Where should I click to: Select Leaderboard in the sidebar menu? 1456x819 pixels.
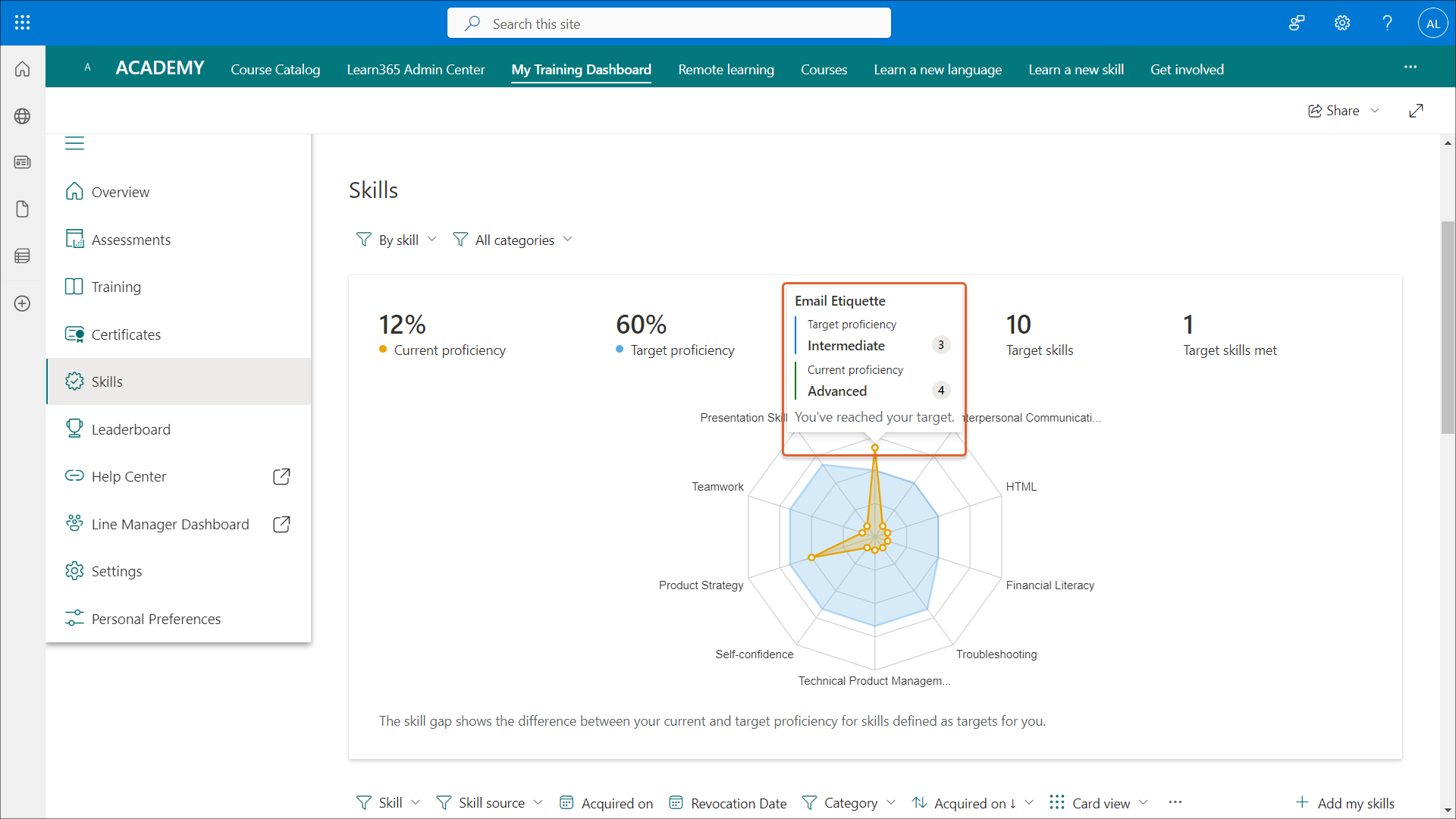pyautogui.click(x=131, y=429)
